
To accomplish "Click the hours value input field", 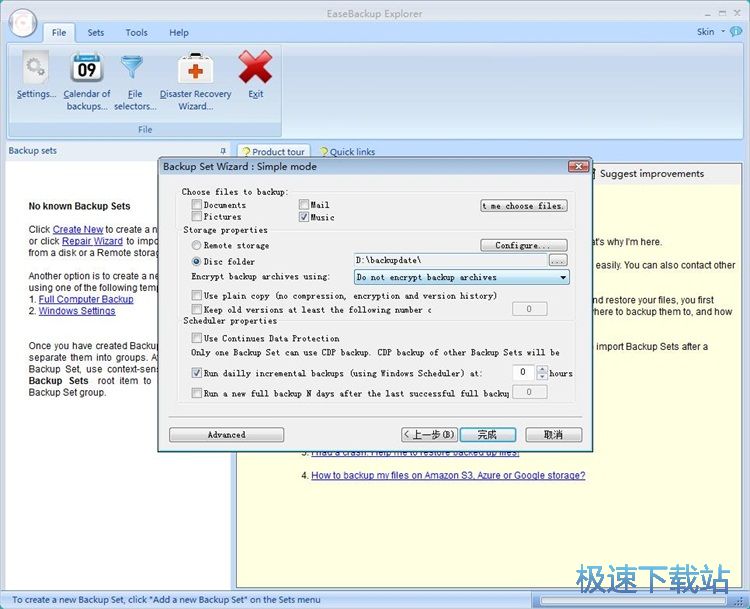I will coord(524,373).
